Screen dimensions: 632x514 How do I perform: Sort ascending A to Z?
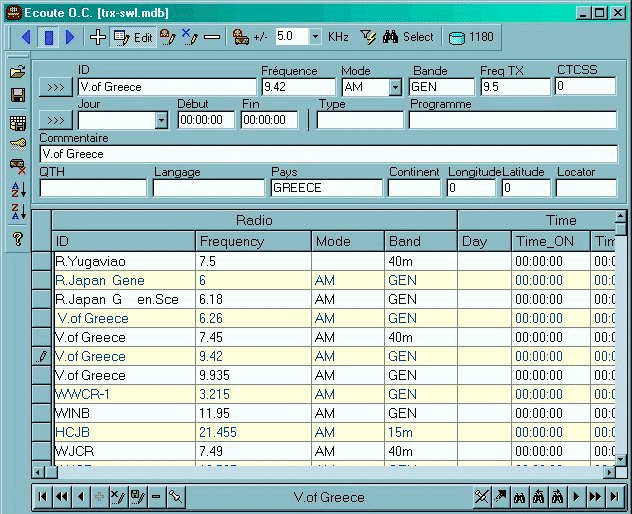tap(19, 189)
